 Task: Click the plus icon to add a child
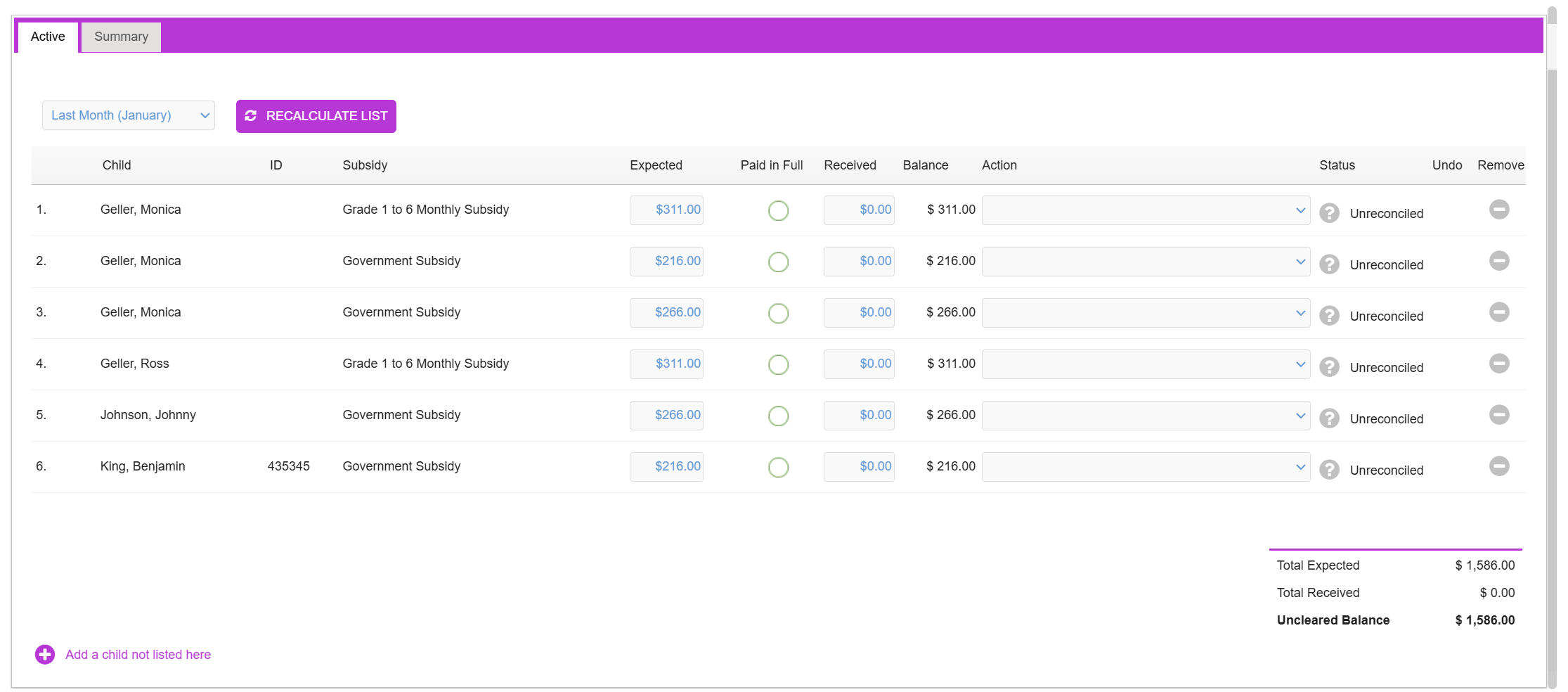click(45, 655)
